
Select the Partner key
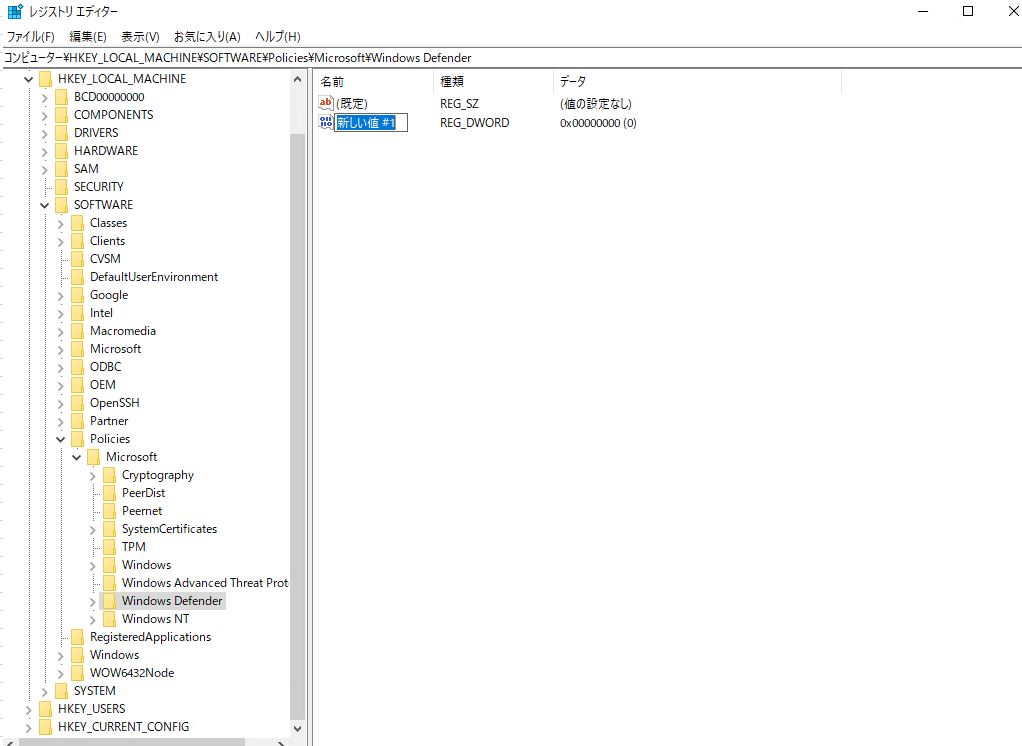[109, 421]
